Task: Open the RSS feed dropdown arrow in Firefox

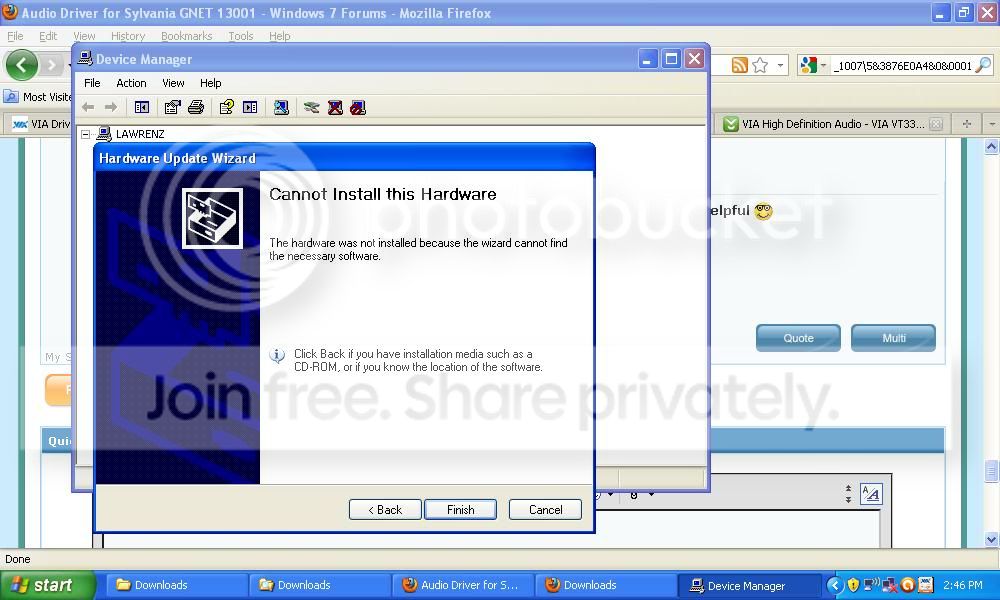Action: 780,65
